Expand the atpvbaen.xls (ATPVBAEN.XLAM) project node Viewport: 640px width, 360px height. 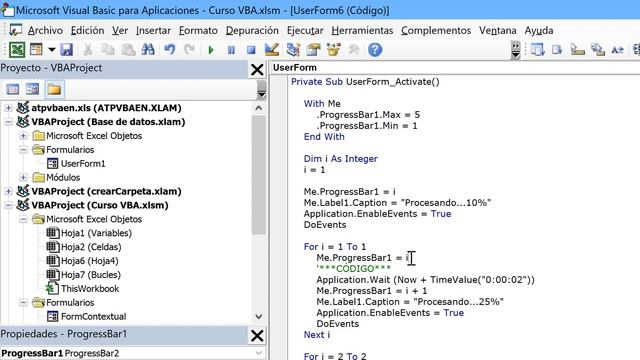pos(8,108)
